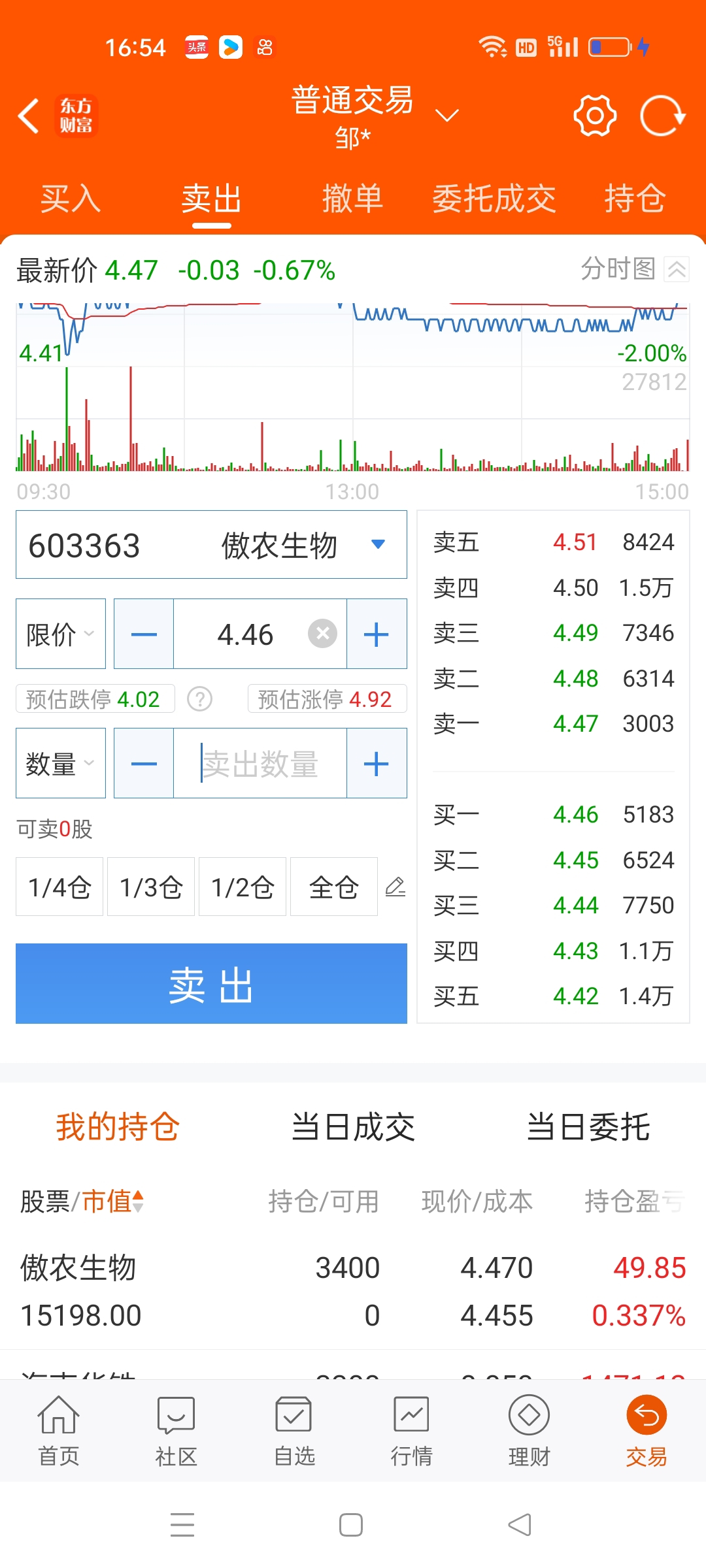Screen dimensions: 706x1568
Task: Select 买三 4.44 quote row
Action: pyautogui.click(x=553, y=905)
